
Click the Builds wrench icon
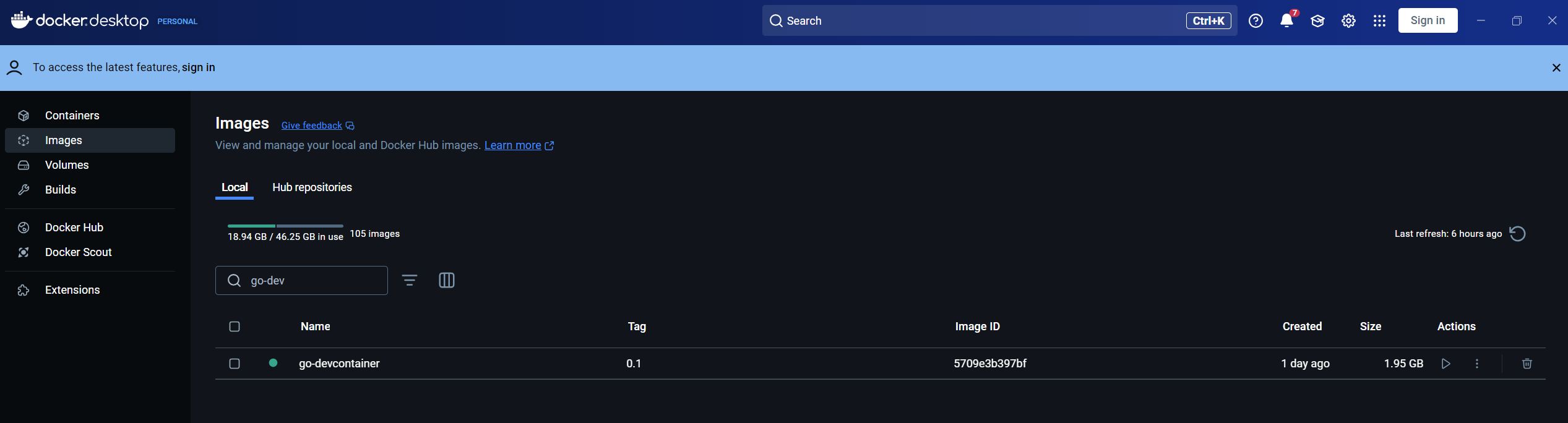[x=24, y=190]
